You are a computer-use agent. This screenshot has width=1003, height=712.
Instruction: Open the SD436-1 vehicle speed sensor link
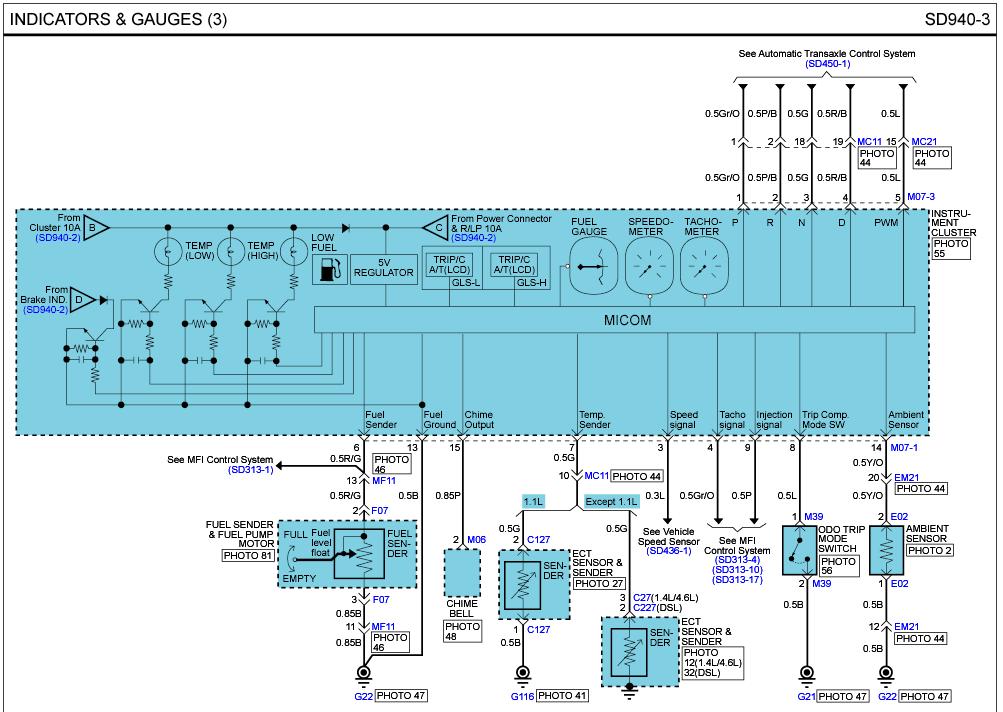668,551
